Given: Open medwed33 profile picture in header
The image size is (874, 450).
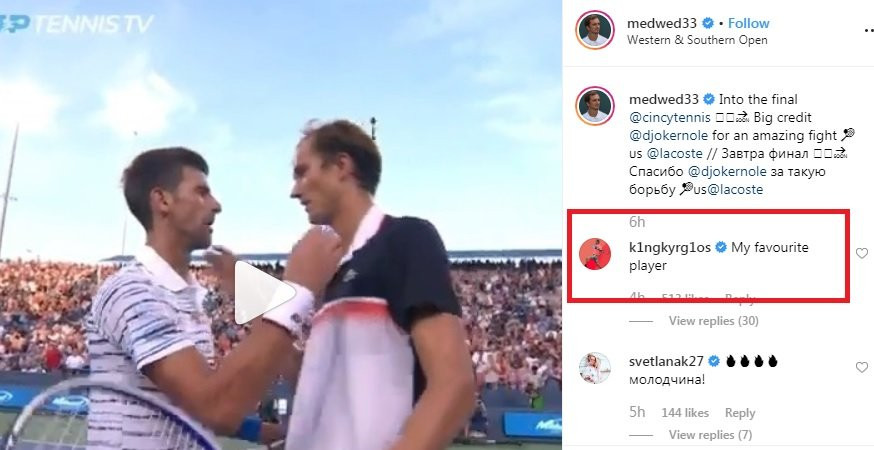Looking at the screenshot, I should click(x=595, y=30).
